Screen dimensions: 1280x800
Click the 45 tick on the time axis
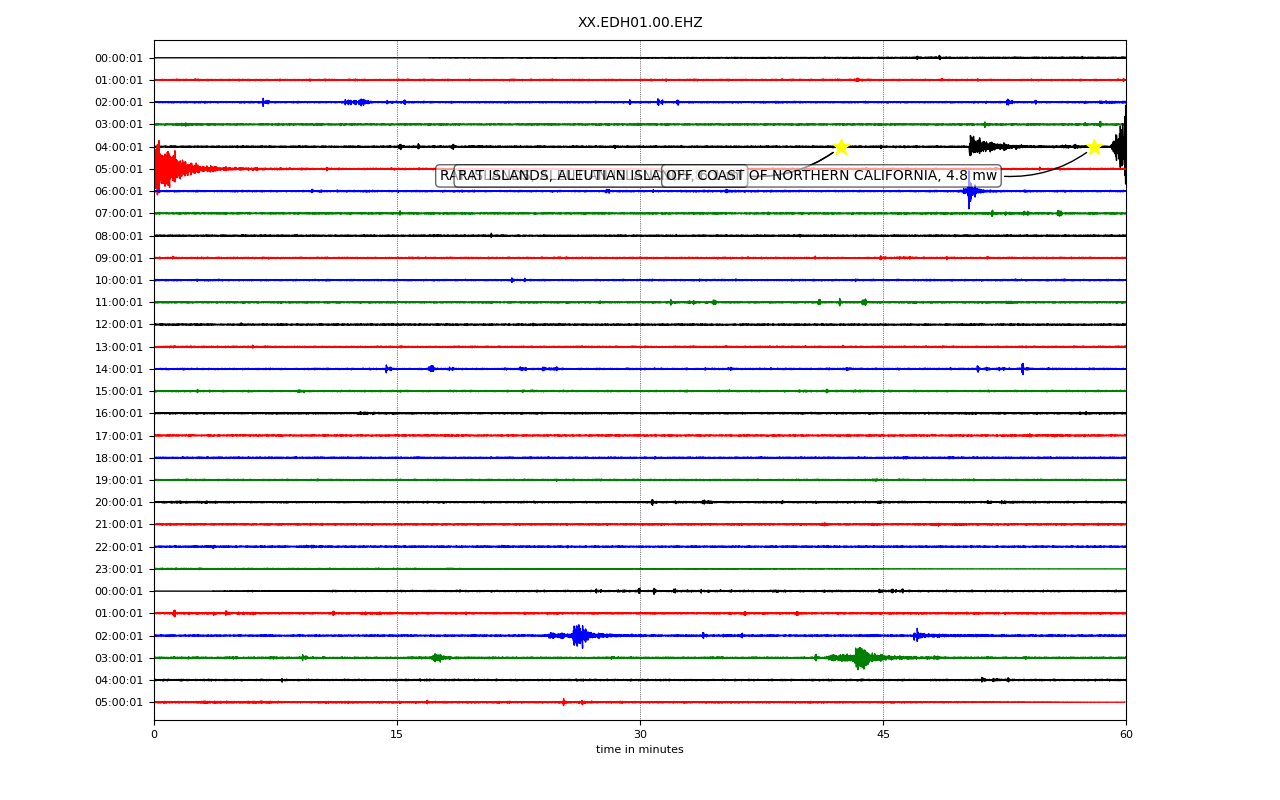883,735
